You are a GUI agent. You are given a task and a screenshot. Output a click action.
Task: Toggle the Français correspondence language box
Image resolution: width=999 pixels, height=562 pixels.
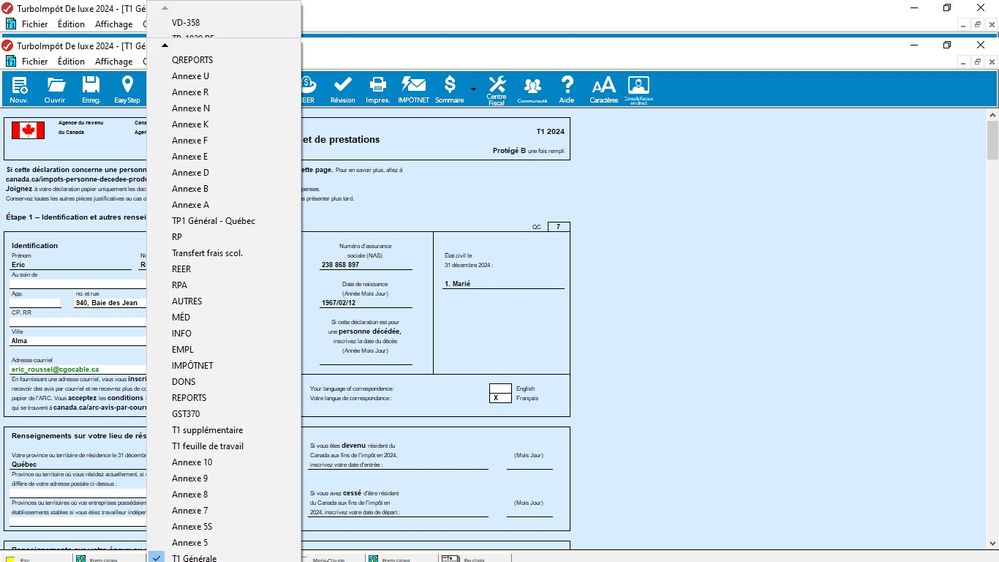tap(500, 398)
